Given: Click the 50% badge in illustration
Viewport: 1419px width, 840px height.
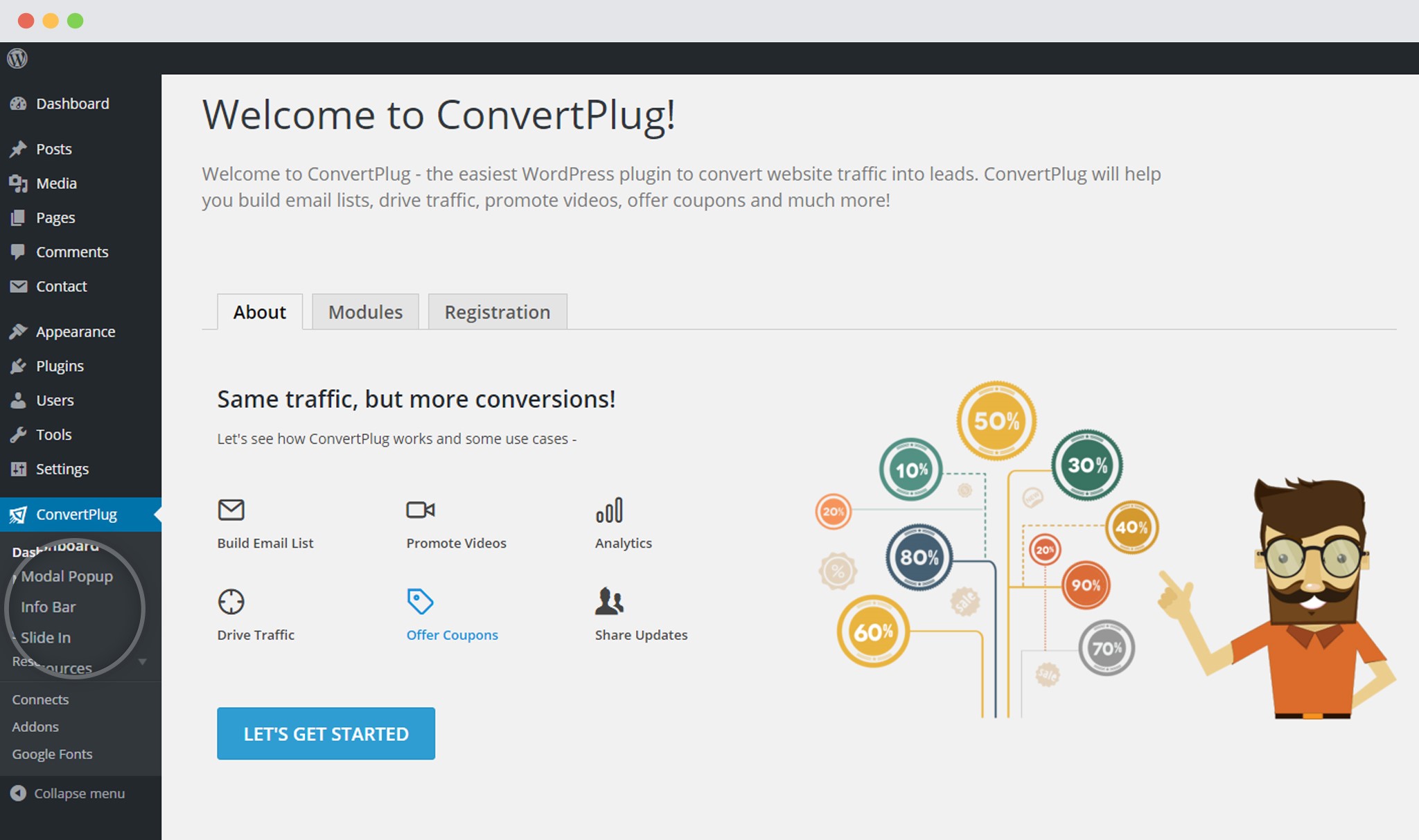Looking at the screenshot, I should click(996, 420).
